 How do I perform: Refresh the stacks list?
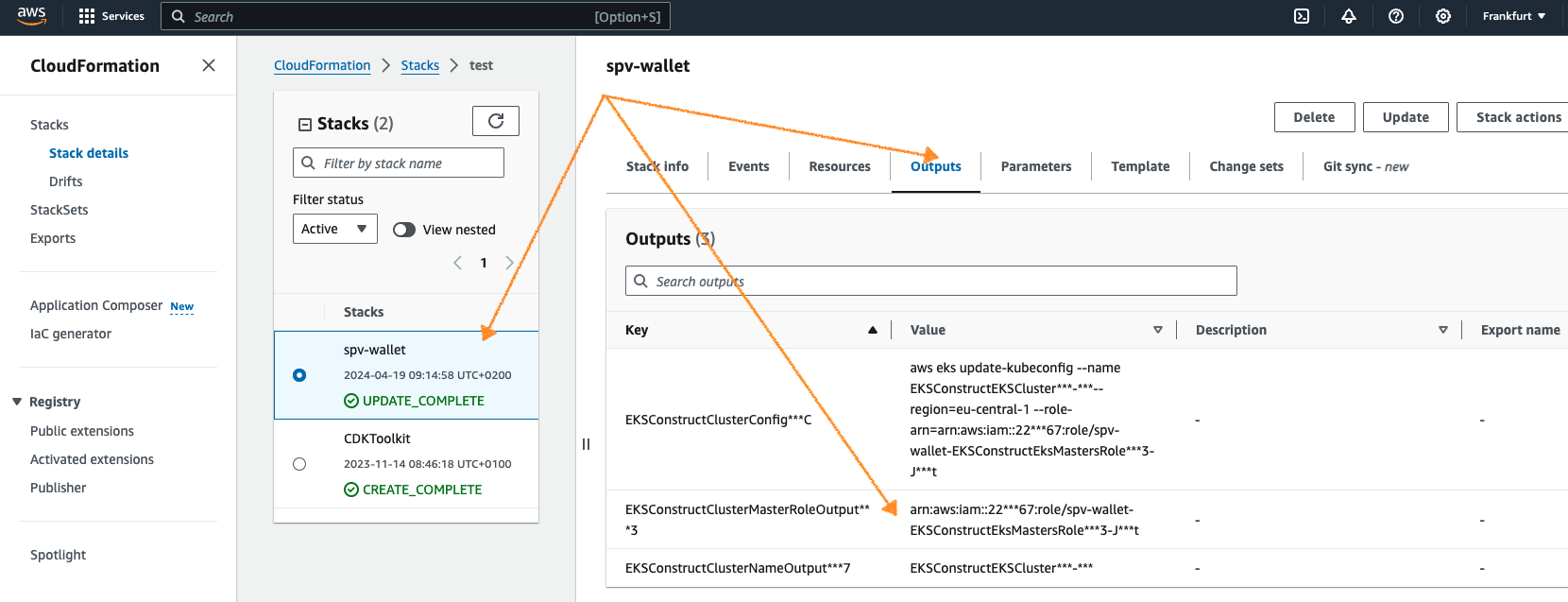[x=496, y=121]
